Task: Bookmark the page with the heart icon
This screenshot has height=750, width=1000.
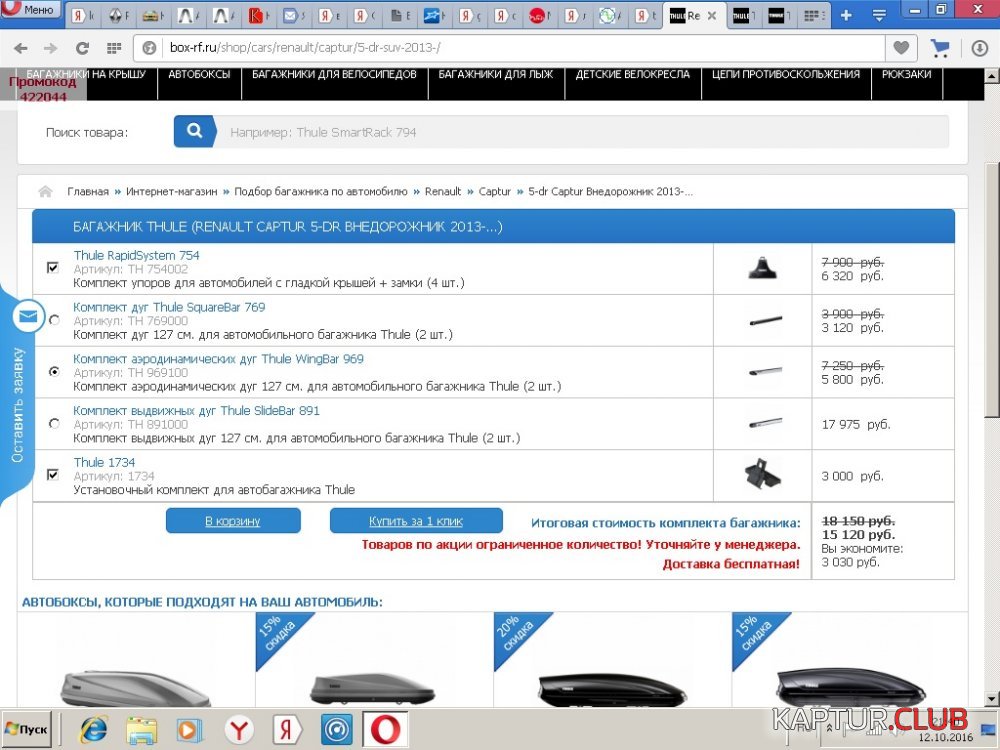Action: (x=901, y=47)
